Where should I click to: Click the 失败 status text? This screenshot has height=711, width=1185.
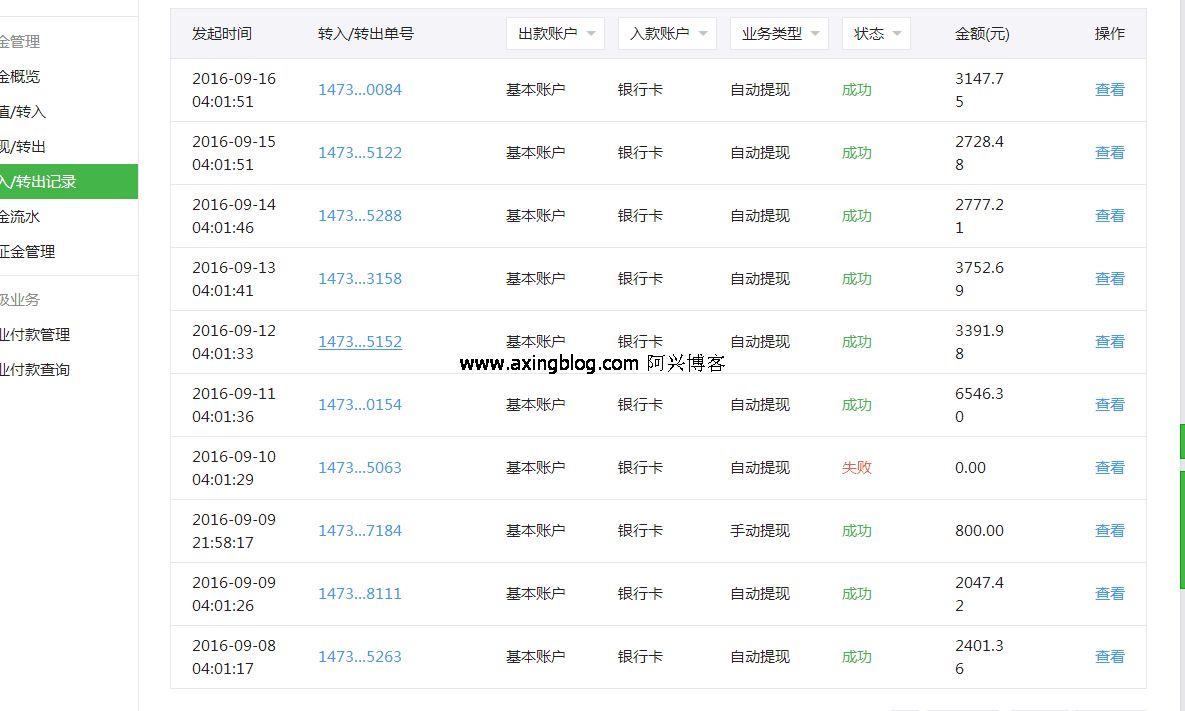click(856, 468)
